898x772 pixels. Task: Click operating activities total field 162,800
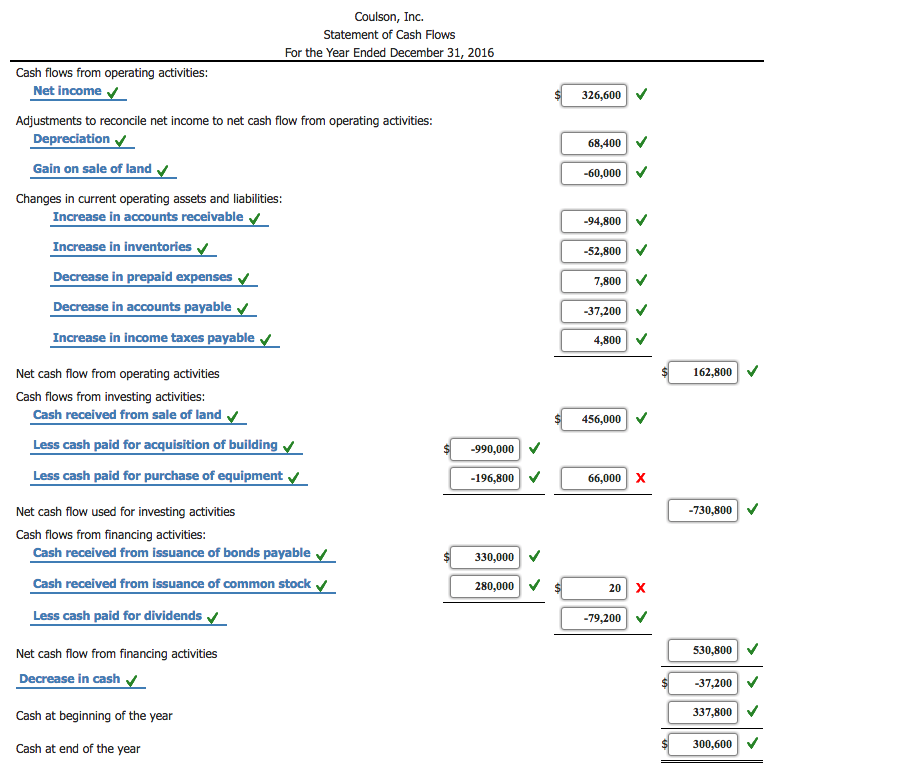pos(703,372)
